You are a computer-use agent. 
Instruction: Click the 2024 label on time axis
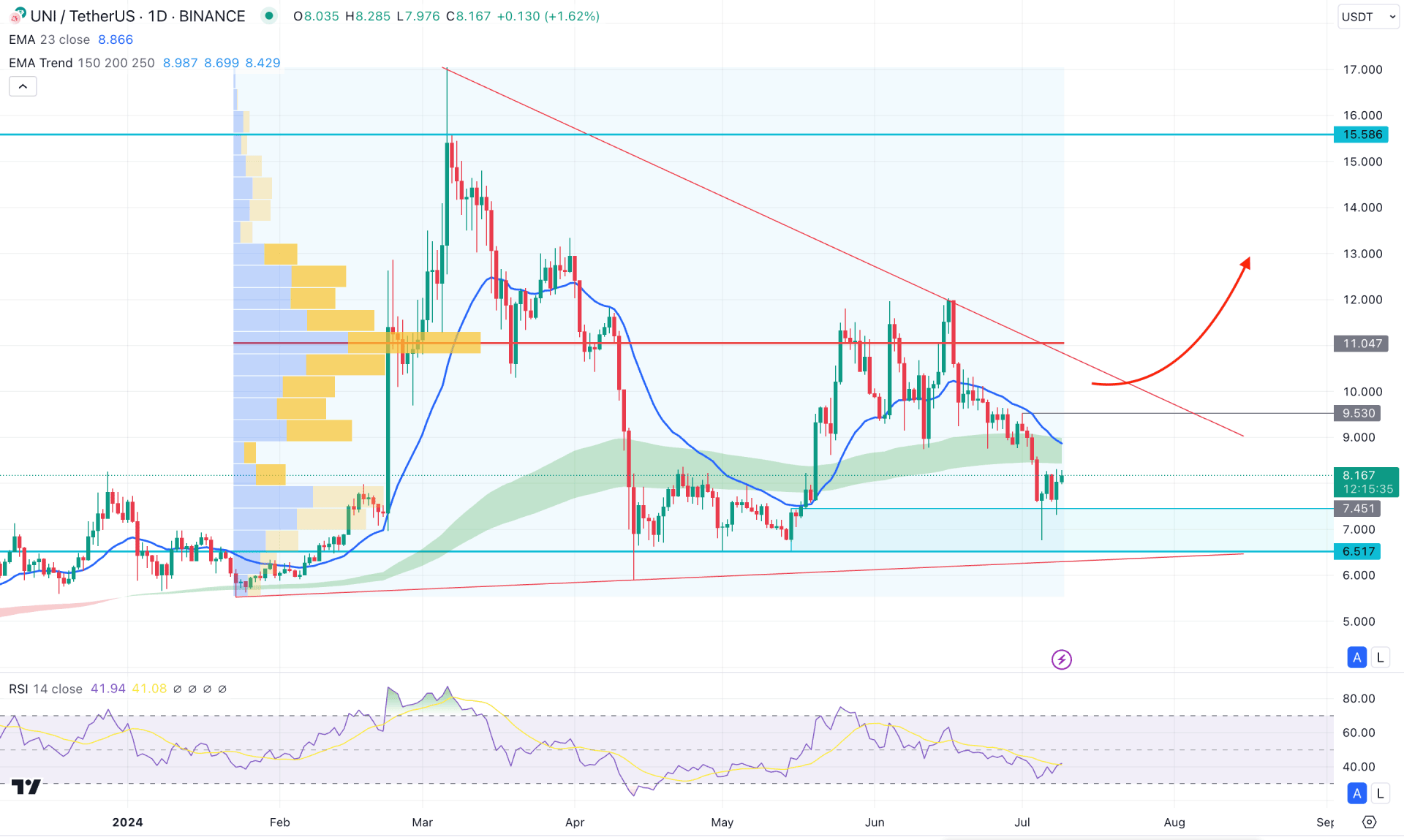pos(127,822)
